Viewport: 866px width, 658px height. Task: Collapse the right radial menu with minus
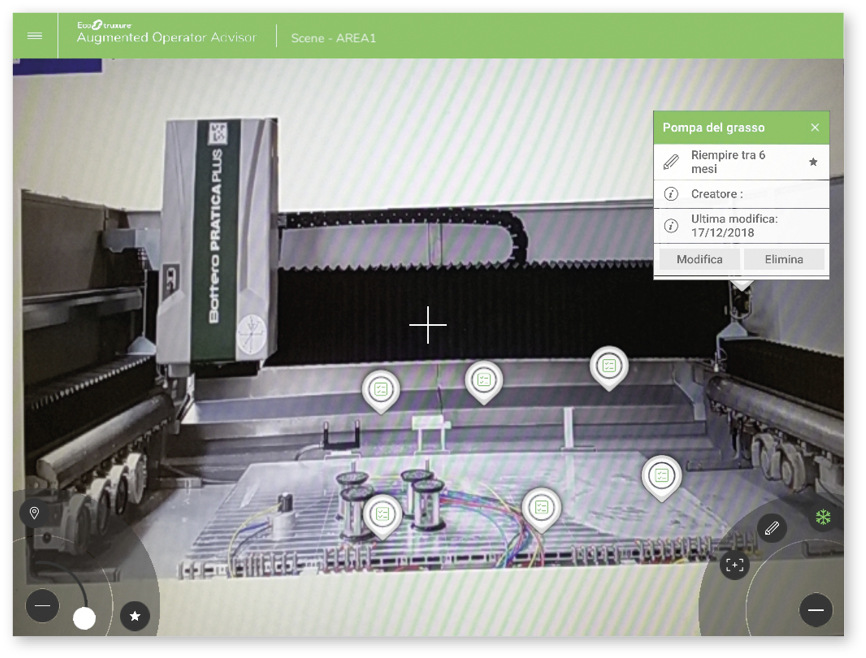(x=815, y=610)
